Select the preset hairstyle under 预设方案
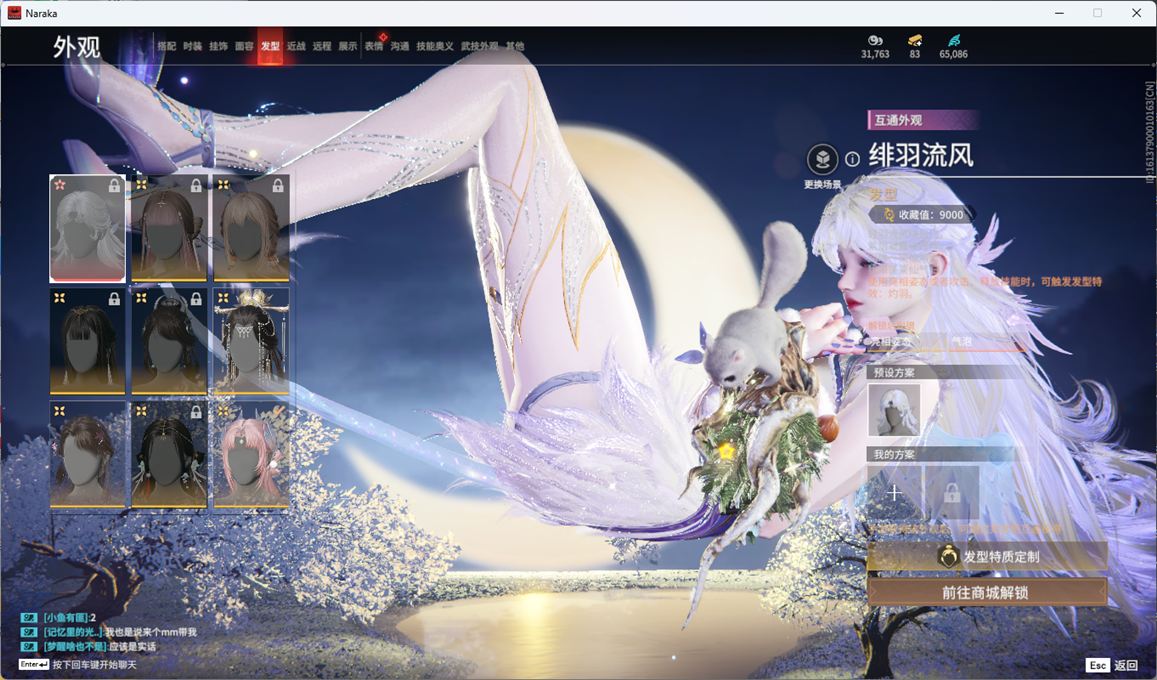 894,410
